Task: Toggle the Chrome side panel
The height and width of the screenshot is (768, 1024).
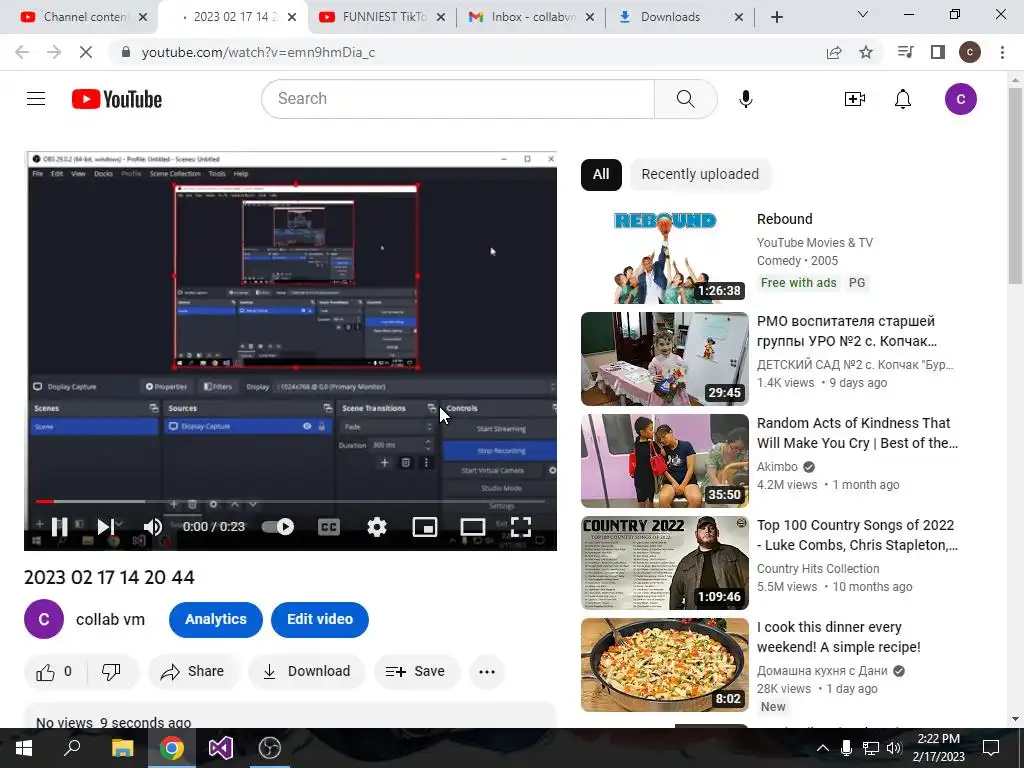Action: (x=938, y=52)
